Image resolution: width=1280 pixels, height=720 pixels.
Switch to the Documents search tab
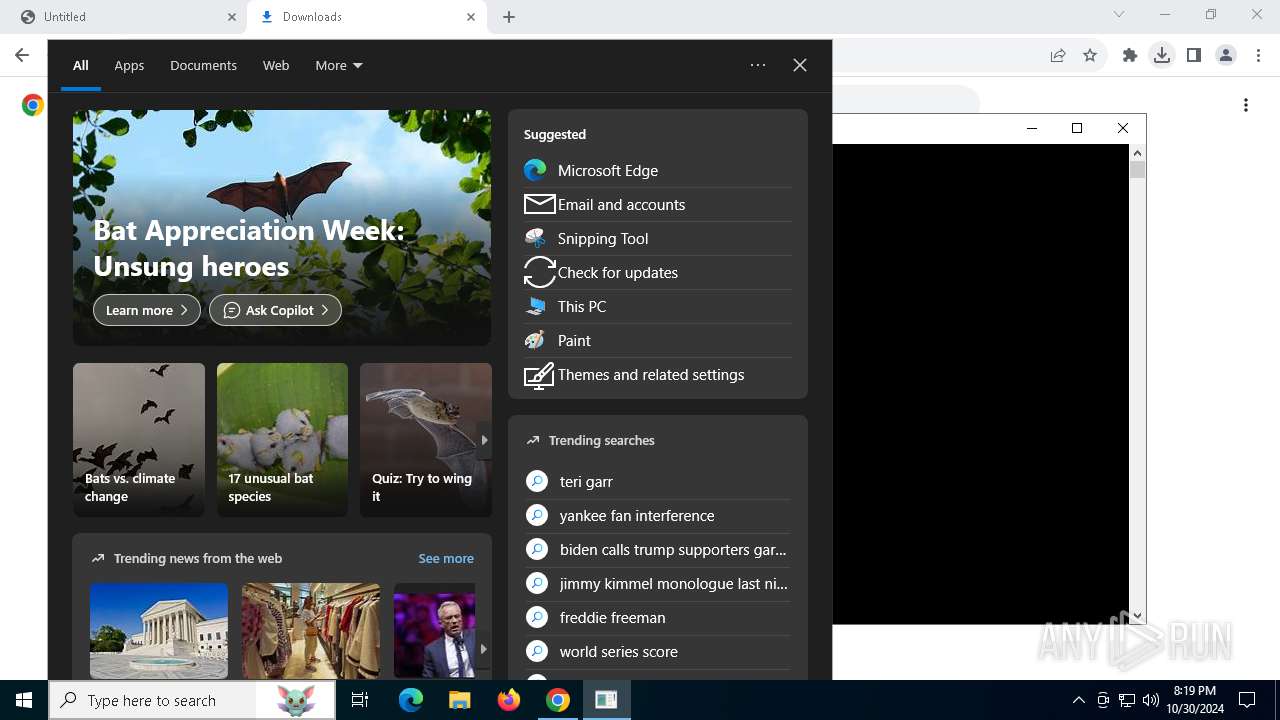(203, 65)
